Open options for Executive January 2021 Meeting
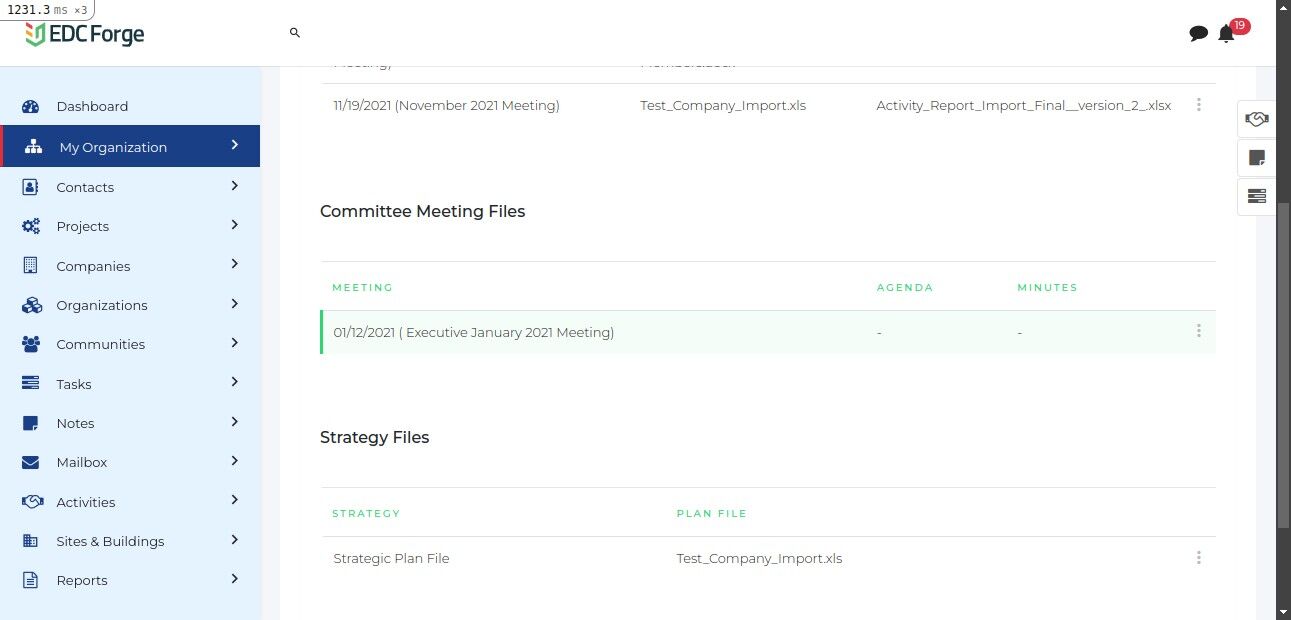 (1198, 331)
